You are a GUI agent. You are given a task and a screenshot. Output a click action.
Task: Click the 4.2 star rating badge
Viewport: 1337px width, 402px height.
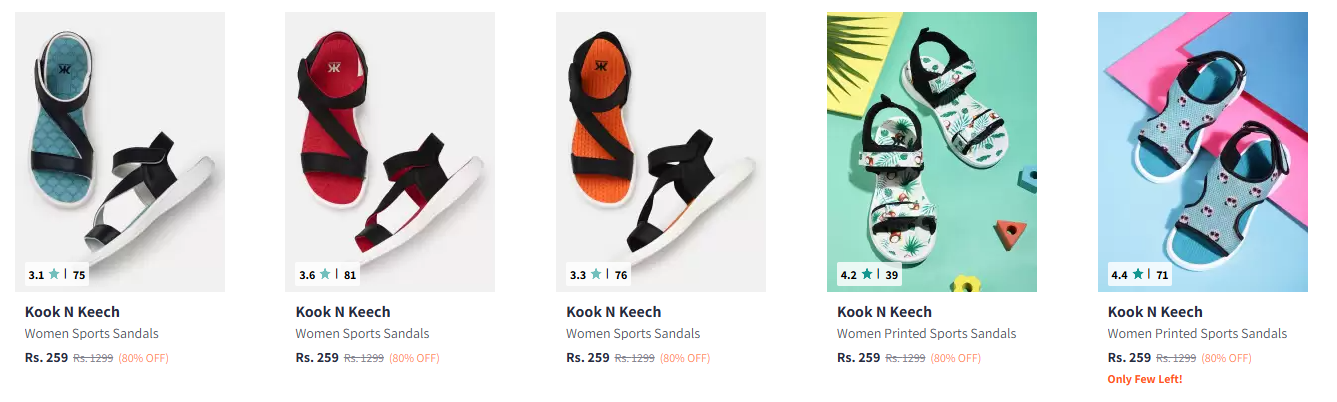click(868, 274)
